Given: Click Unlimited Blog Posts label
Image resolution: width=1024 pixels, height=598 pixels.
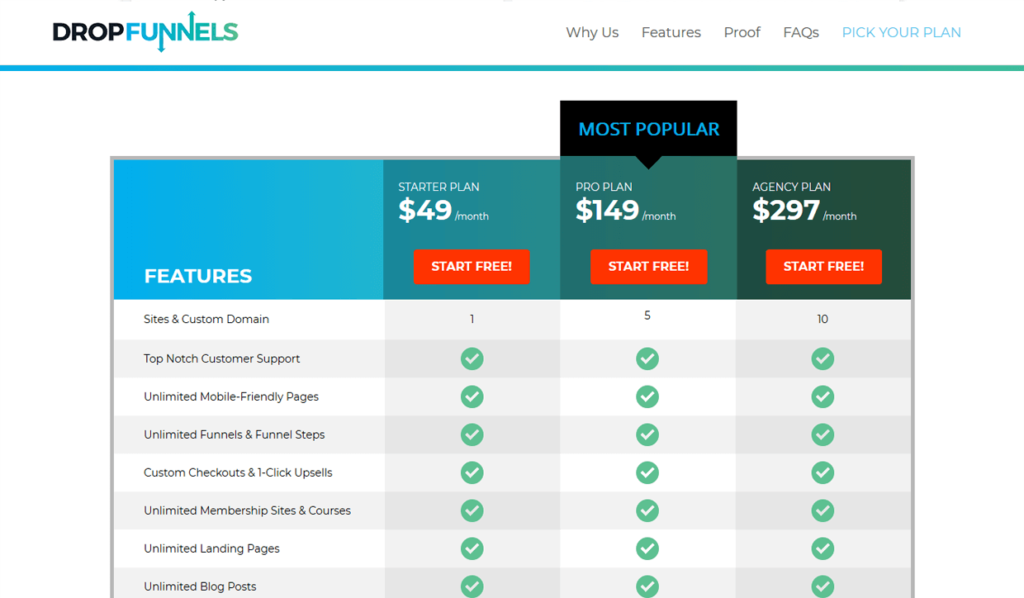Looking at the screenshot, I should 200,586.
